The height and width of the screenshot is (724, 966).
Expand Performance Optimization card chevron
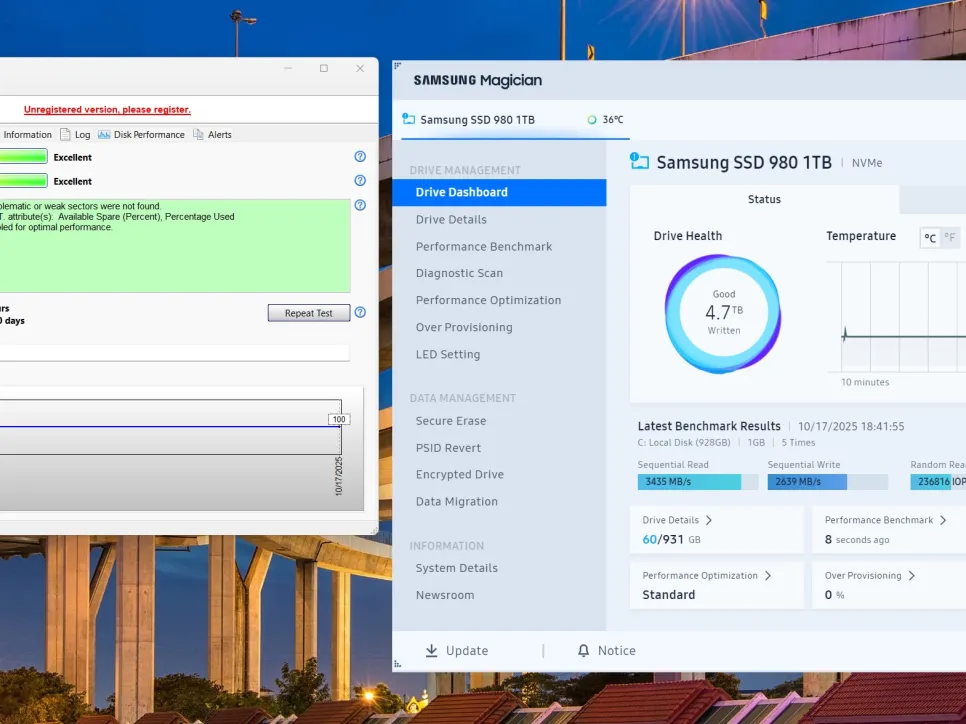click(768, 576)
